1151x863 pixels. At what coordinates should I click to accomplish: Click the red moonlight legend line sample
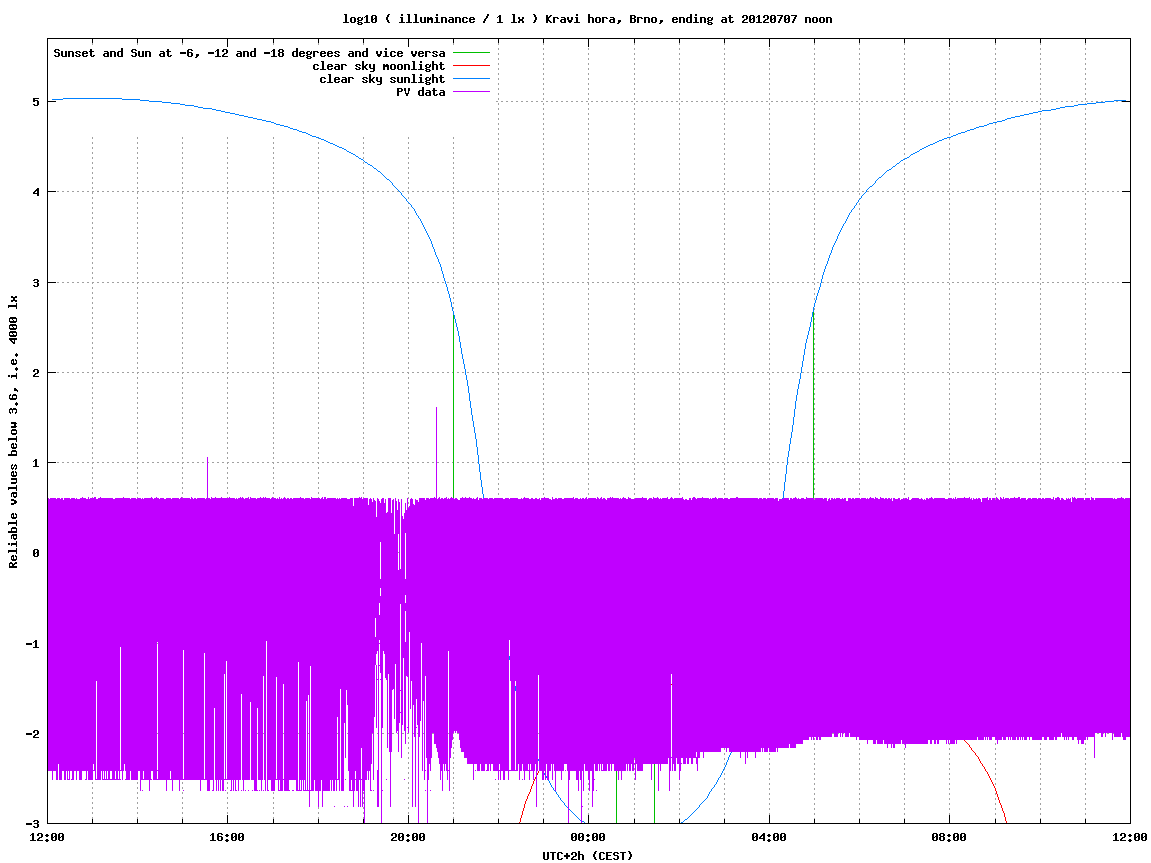click(471, 66)
